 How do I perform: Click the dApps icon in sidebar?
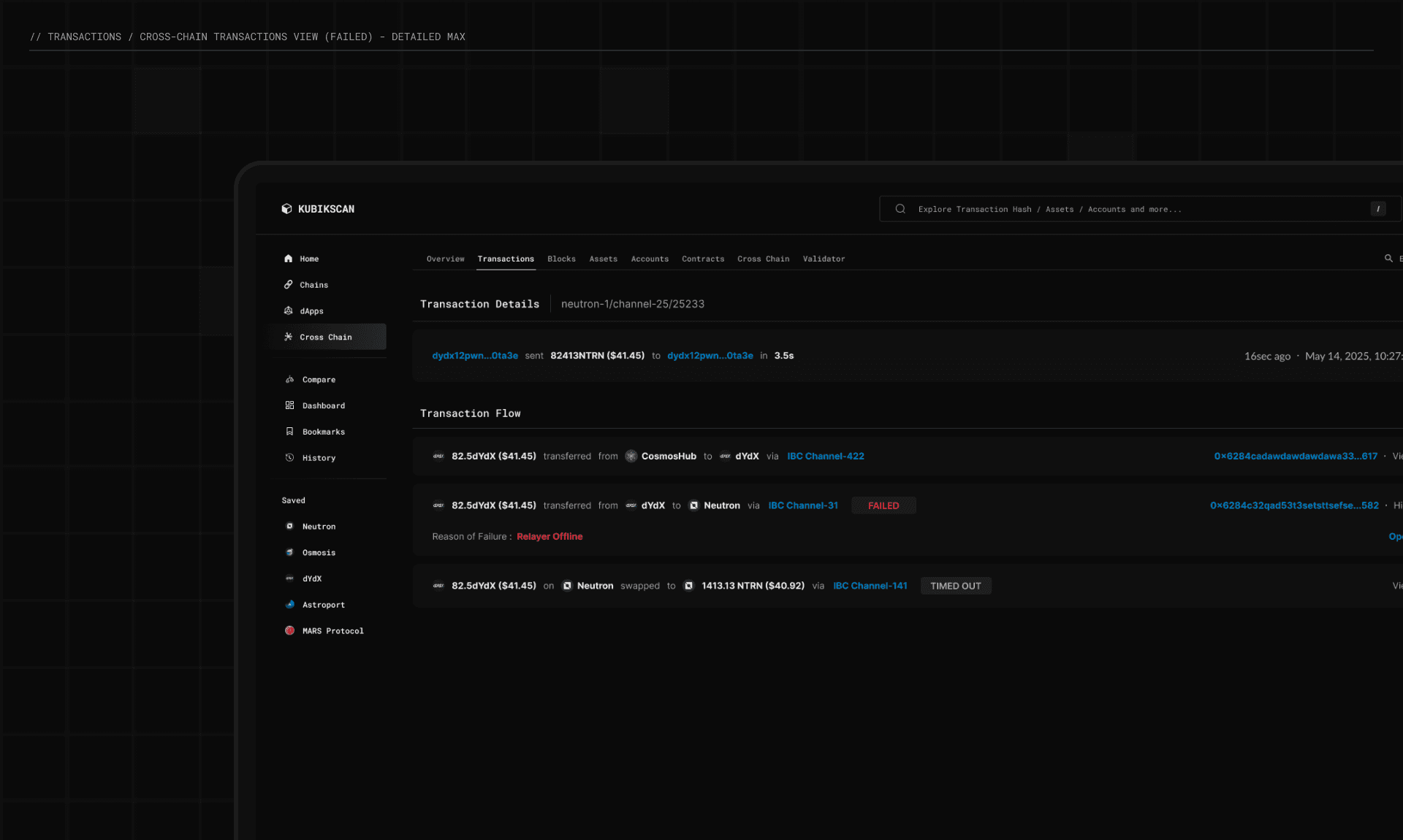coord(289,311)
